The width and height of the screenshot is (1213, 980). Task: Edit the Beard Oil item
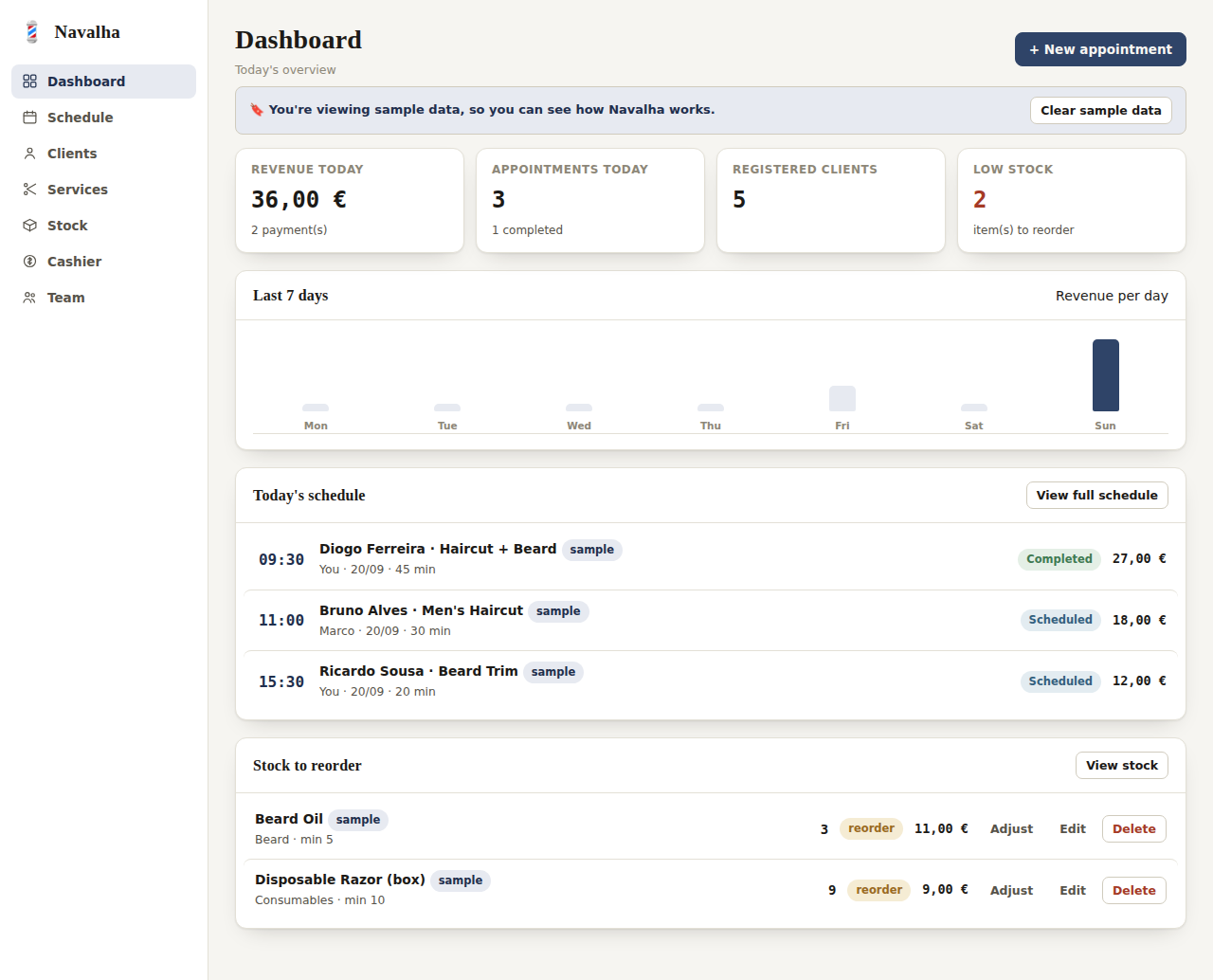point(1073,828)
